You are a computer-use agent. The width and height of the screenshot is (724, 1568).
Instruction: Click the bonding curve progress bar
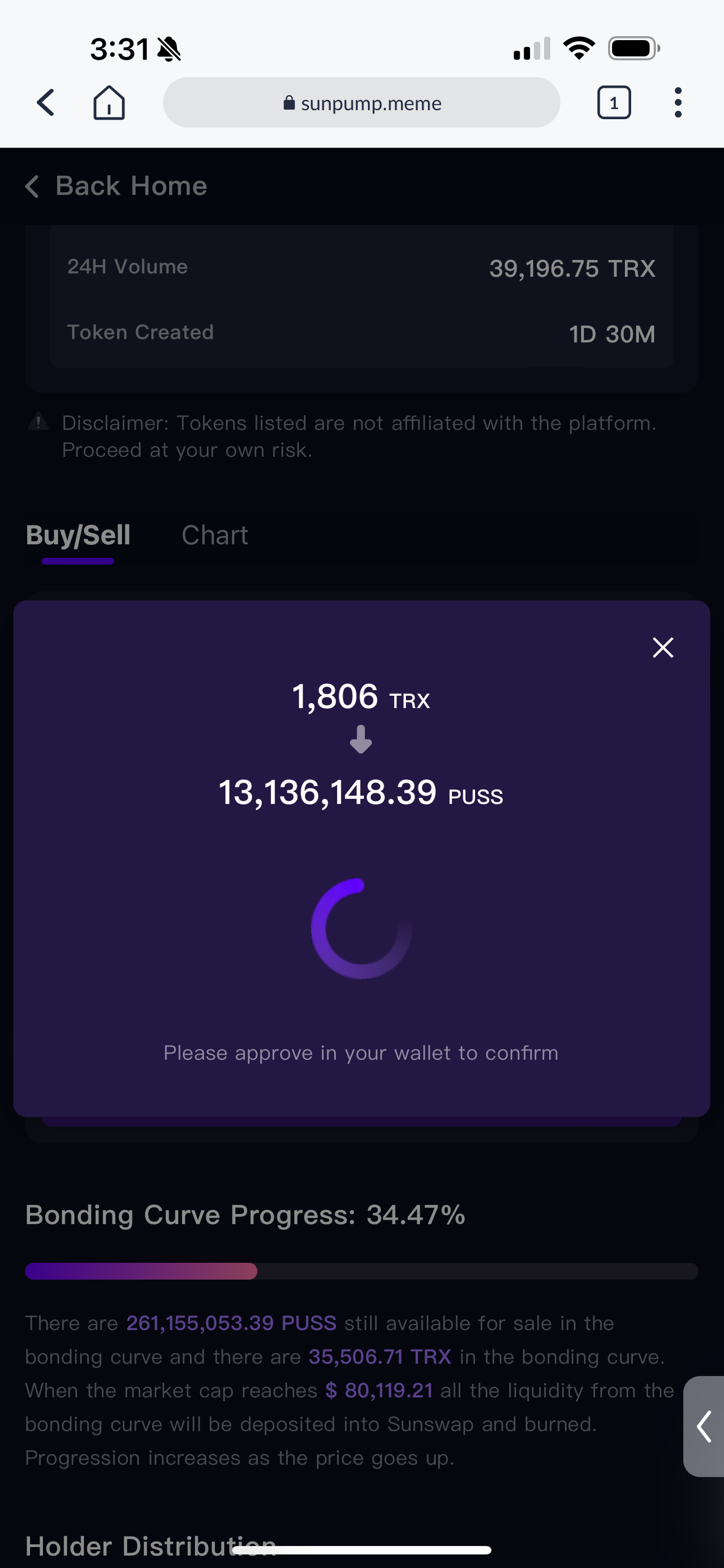point(361,1271)
